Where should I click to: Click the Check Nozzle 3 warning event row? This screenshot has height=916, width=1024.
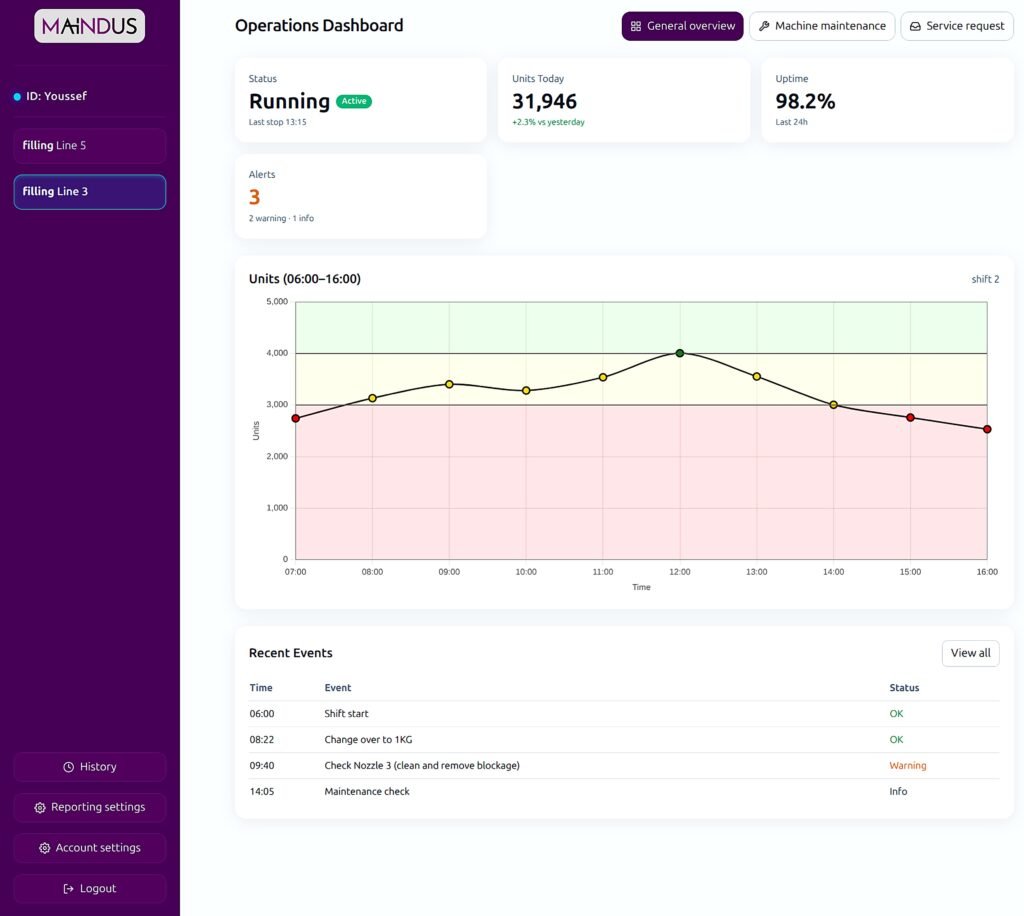pos(422,766)
